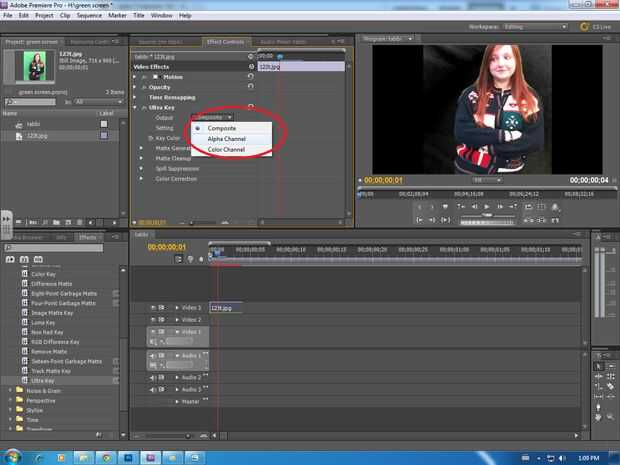Select 123t.jpg in the Project bin
This screenshot has width=620, height=465.
pyautogui.click(x=37, y=136)
